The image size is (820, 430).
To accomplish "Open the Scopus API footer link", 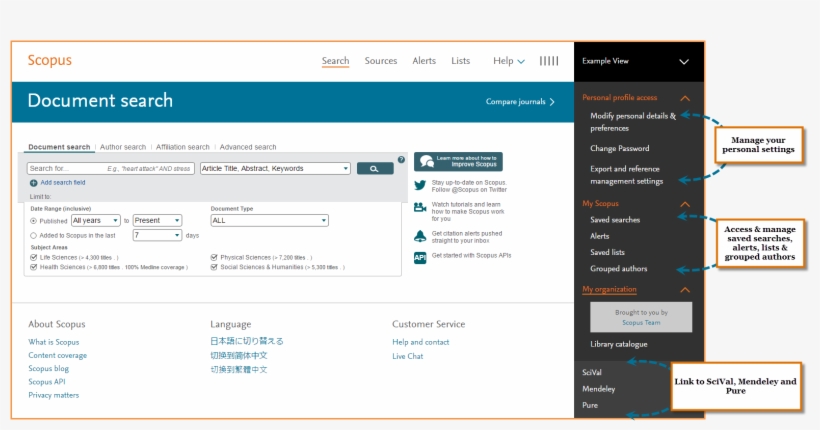I will (x=47, y=382).
